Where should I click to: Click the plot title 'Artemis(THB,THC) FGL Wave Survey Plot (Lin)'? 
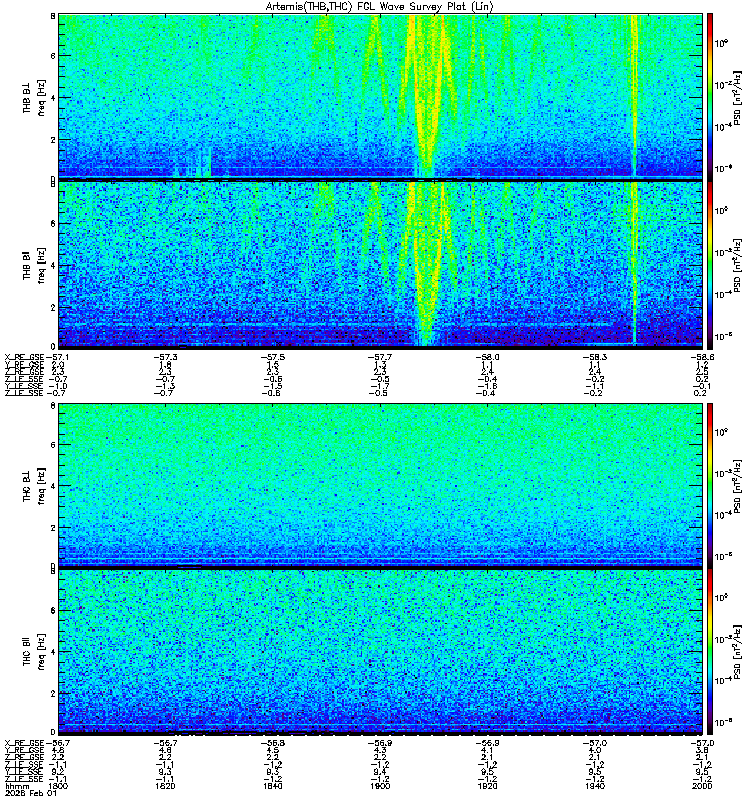tap(379, 7)
